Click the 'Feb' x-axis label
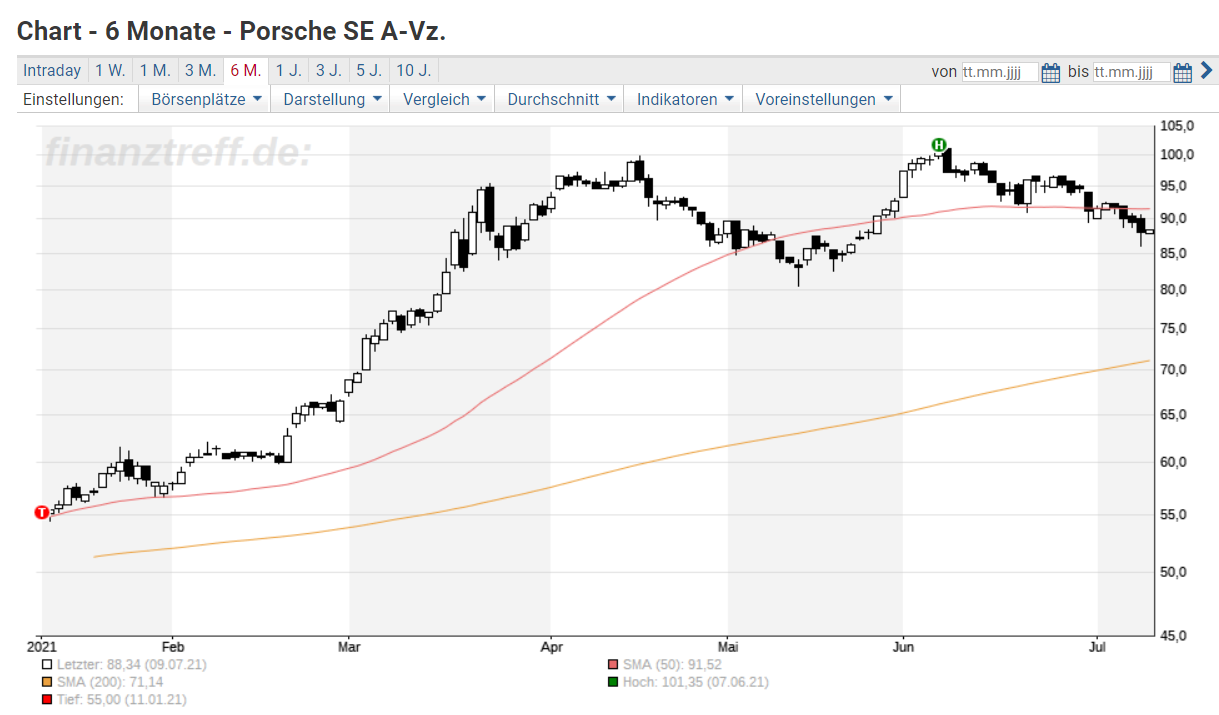1219x715 pixels. pyautogui.click(x=171, y=646)
